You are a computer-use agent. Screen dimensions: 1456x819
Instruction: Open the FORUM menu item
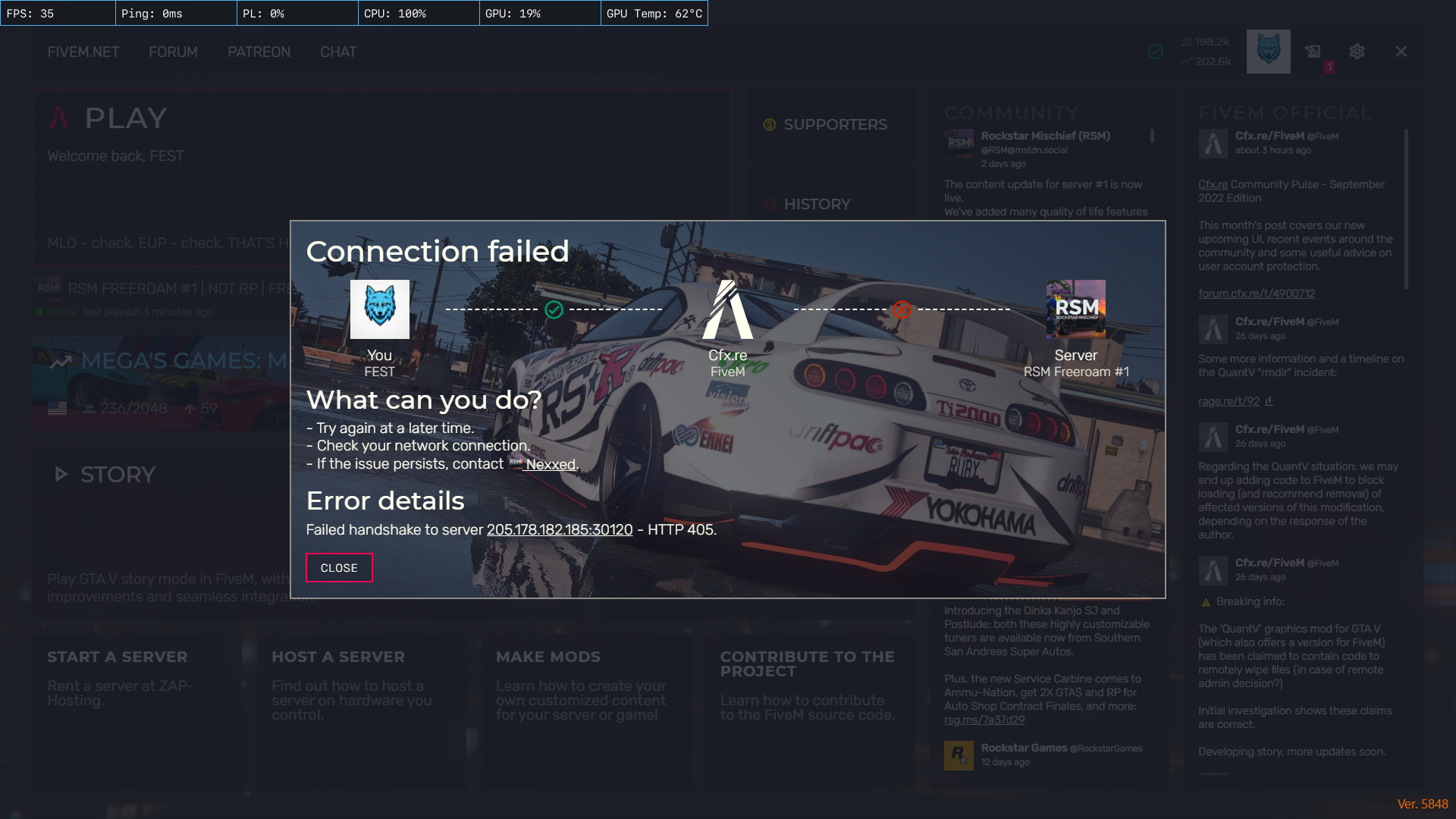tap(172, 52)
